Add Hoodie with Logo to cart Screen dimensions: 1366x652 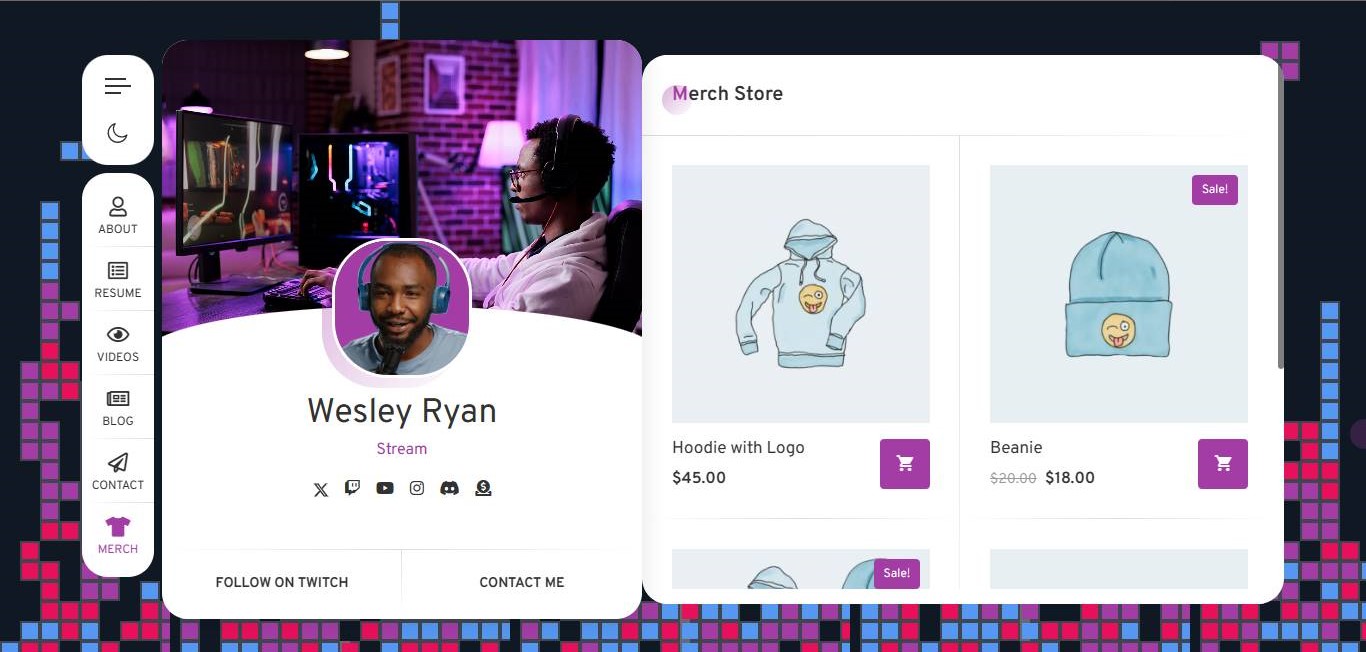pyautogui.click(x=905, y=464)
